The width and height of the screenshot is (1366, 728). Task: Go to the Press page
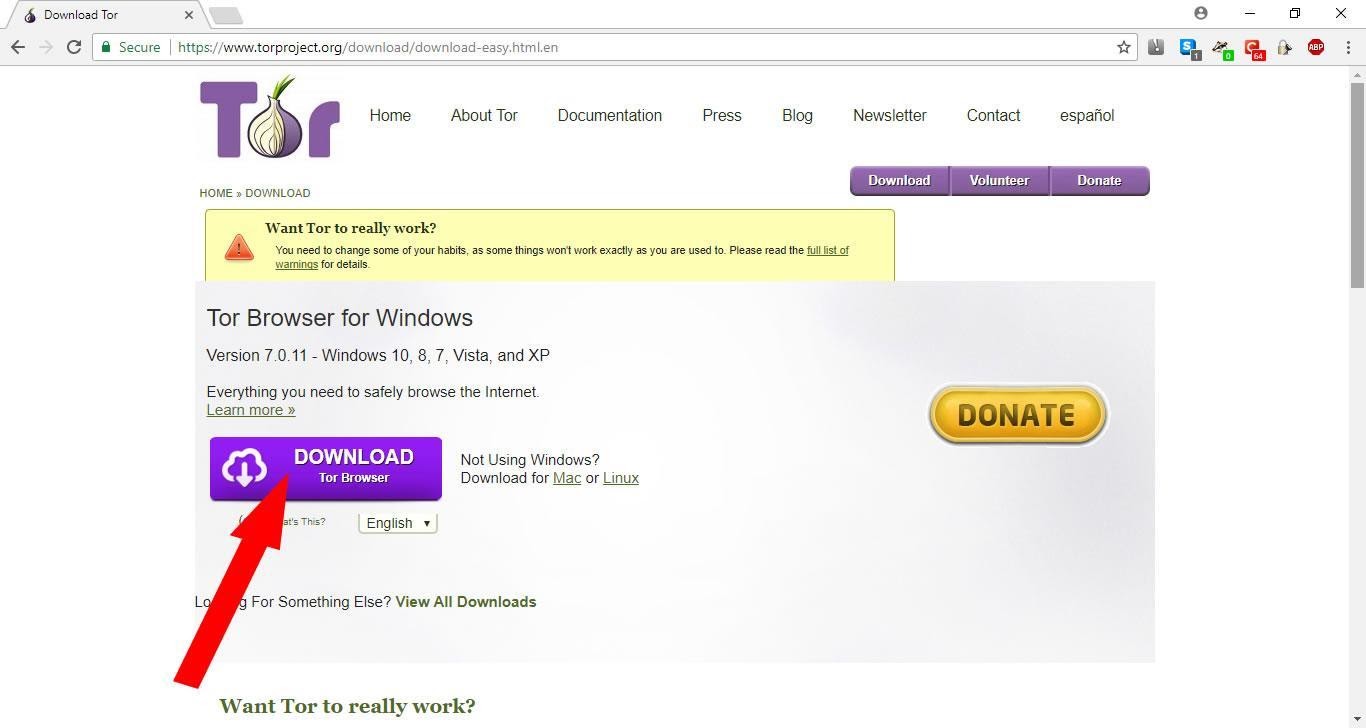coord(722,116)
